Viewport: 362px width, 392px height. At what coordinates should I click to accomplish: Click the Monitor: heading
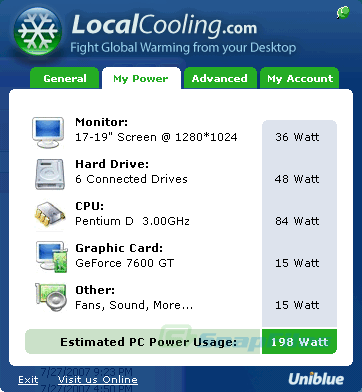tap(101, 122)
